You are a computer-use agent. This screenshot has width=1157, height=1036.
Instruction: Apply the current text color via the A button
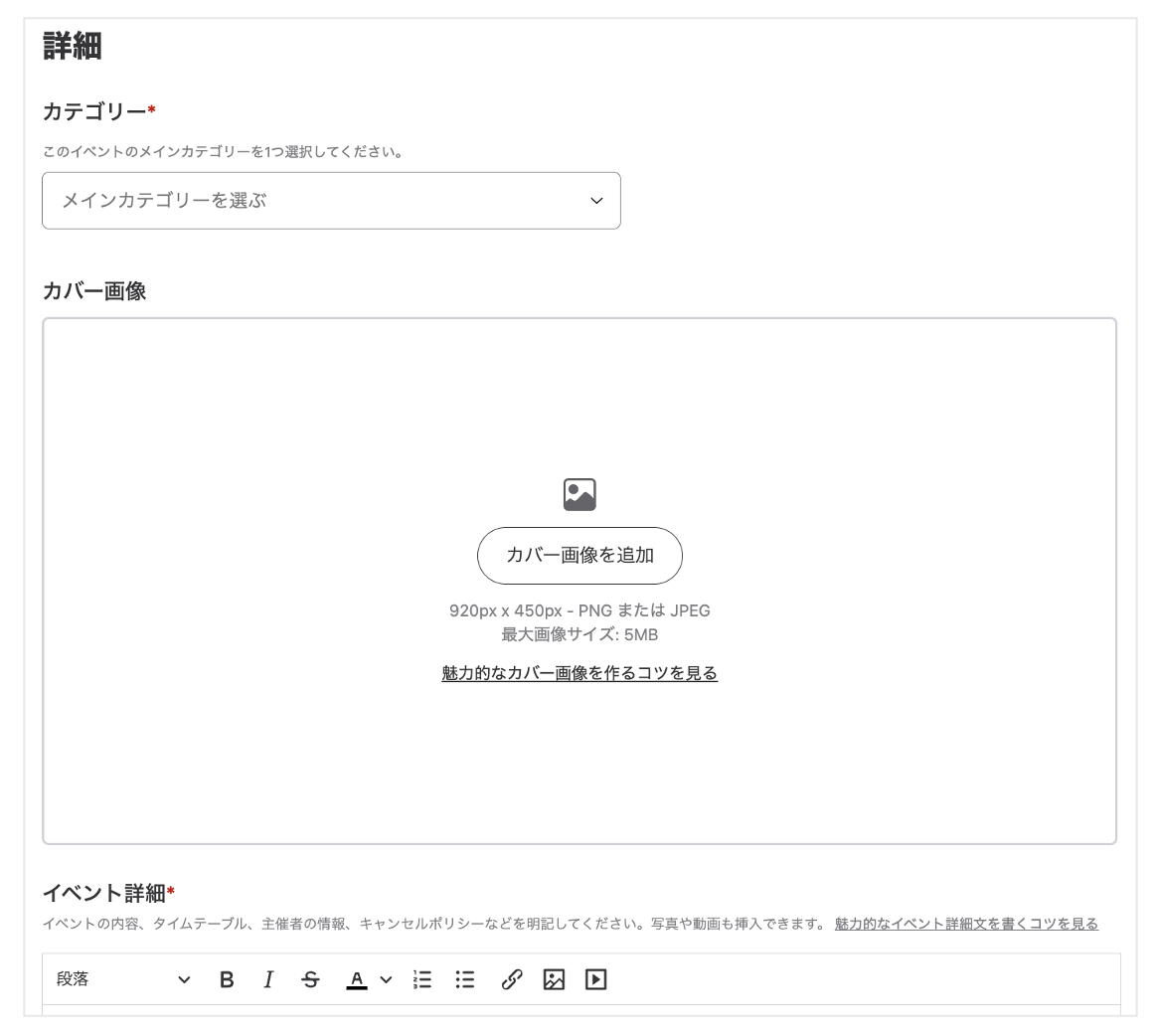tap(355, 979)
